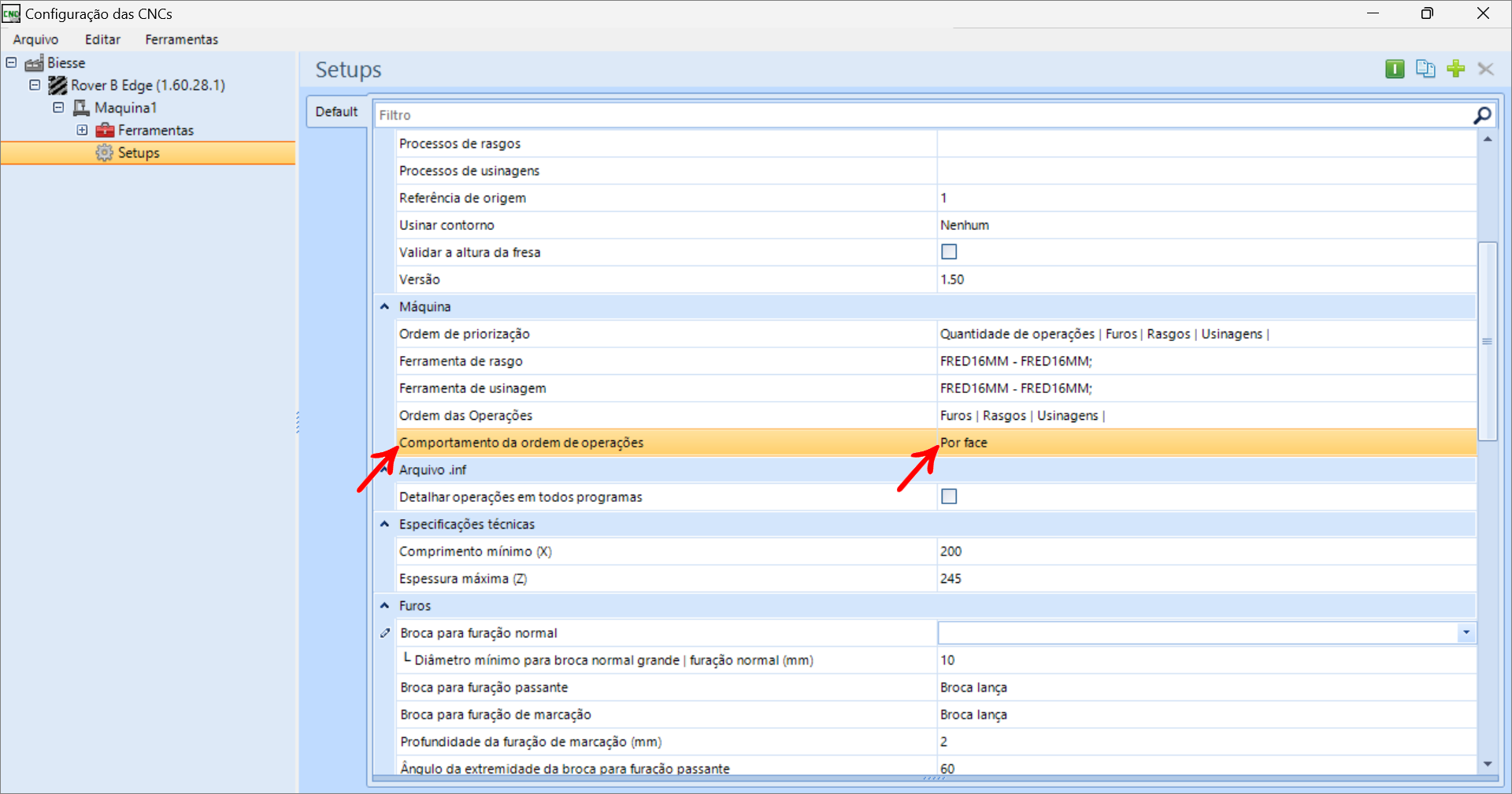Image resolution: width=1512 pixels, height=794 pixels.
Task: Collapse the Rover B Edge tree node
Action: pos(35,84)
